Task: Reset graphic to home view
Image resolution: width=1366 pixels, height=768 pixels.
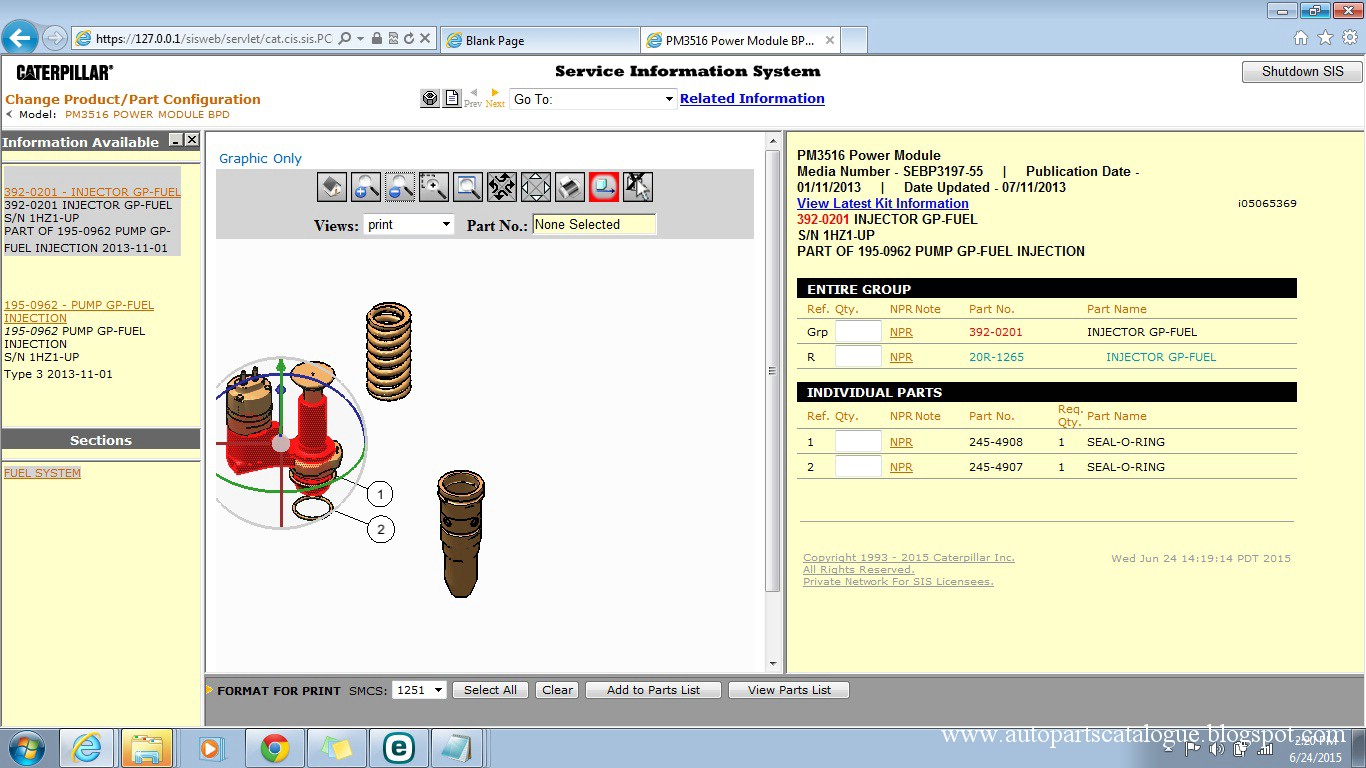Action: 332,186
